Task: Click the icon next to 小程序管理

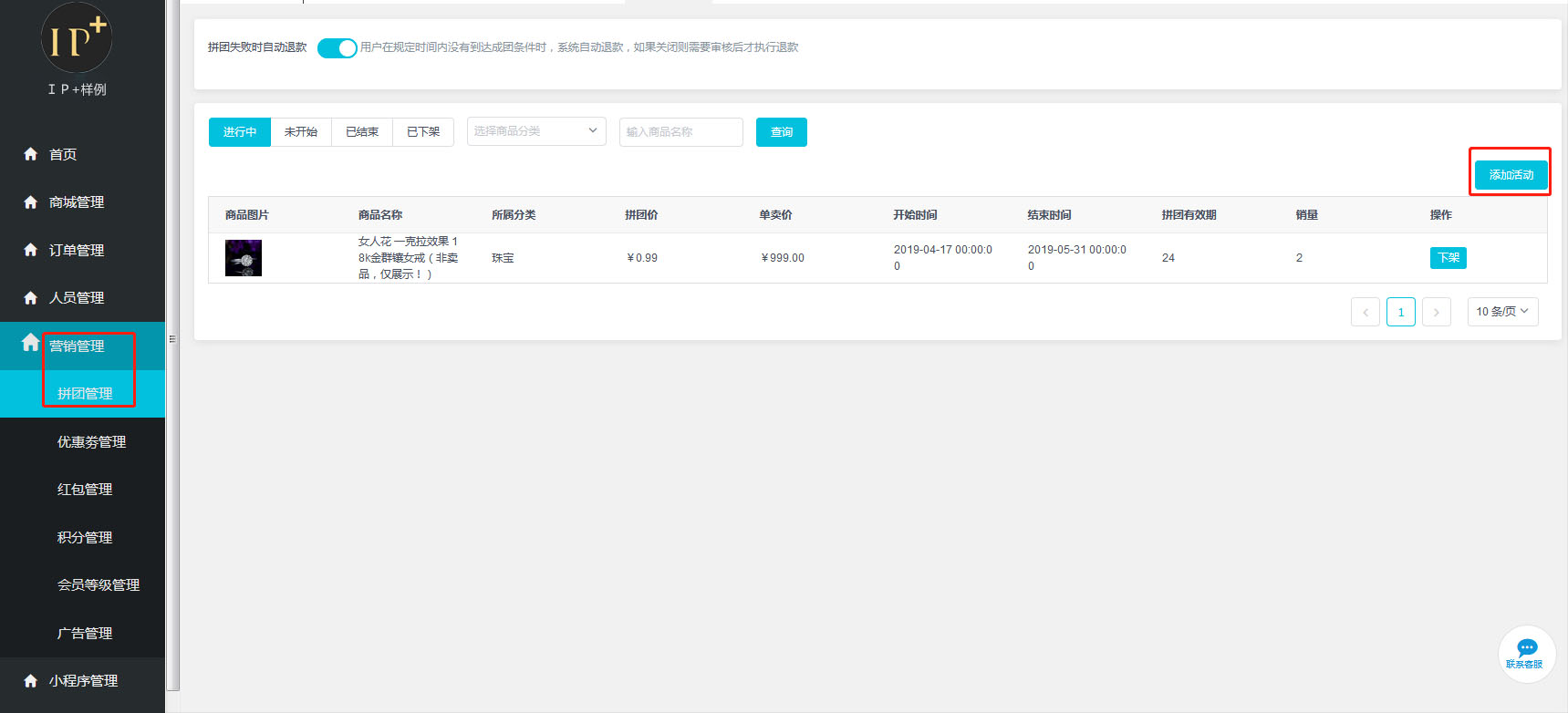Action: pyautogui.click(x=30, y=681)
